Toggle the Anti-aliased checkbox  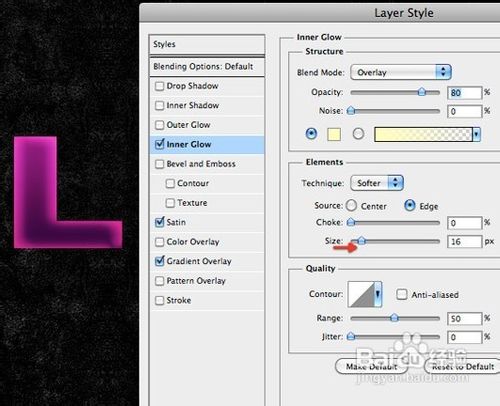[x=401, y=294]
